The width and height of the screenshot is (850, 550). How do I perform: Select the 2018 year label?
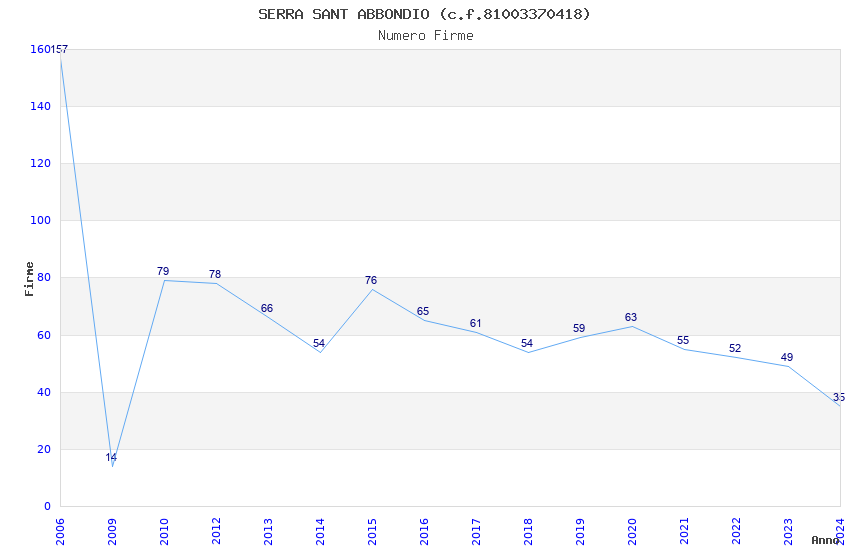[x=529, y=531]
